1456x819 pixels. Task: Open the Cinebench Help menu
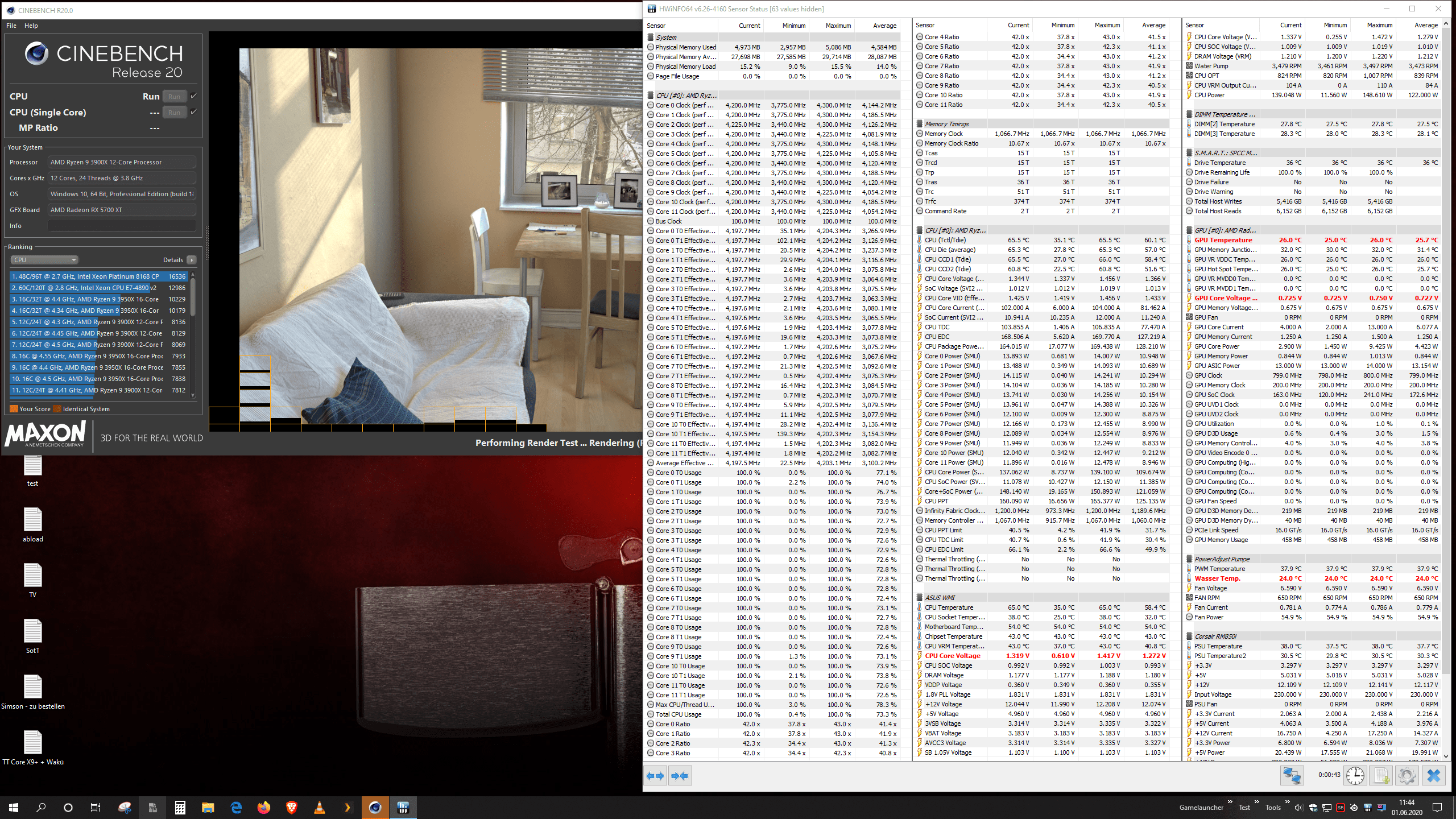pyautogui.click(x=31, y=26)
